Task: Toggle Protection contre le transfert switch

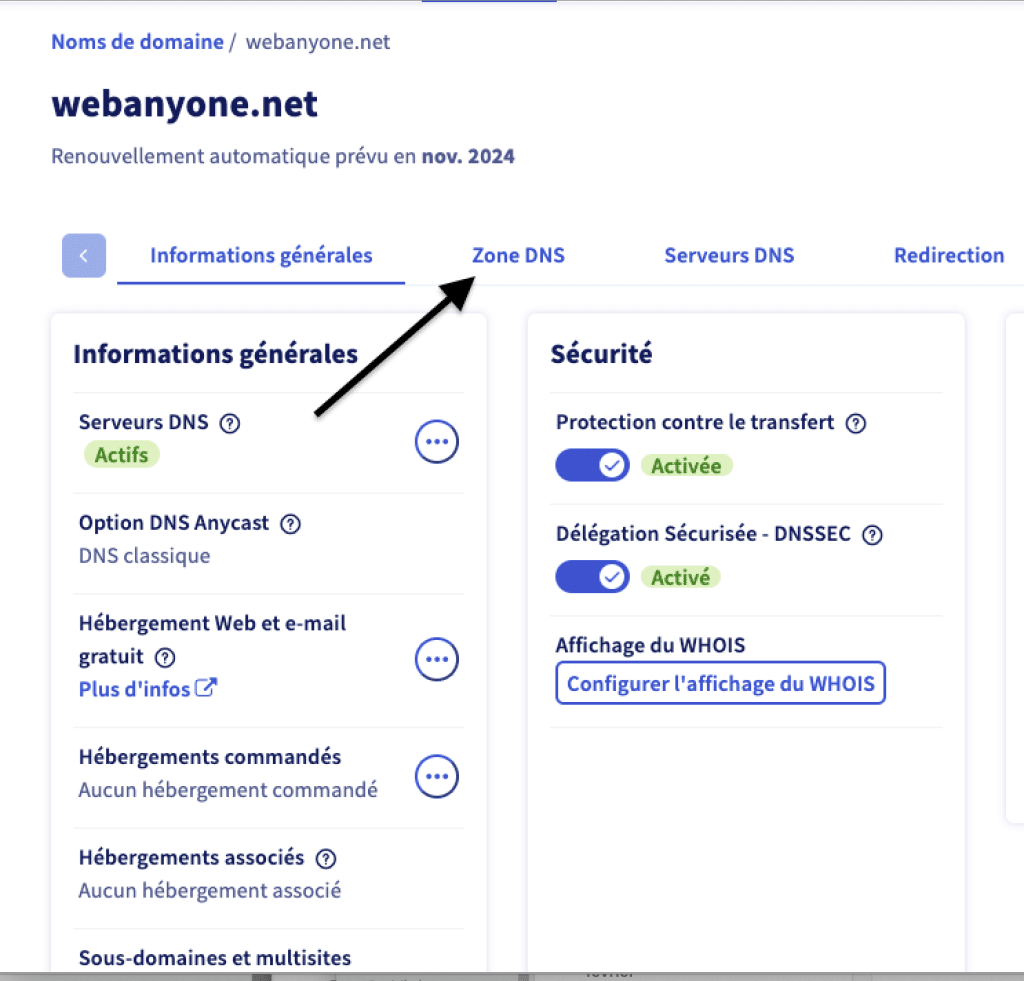Action: 592,465
